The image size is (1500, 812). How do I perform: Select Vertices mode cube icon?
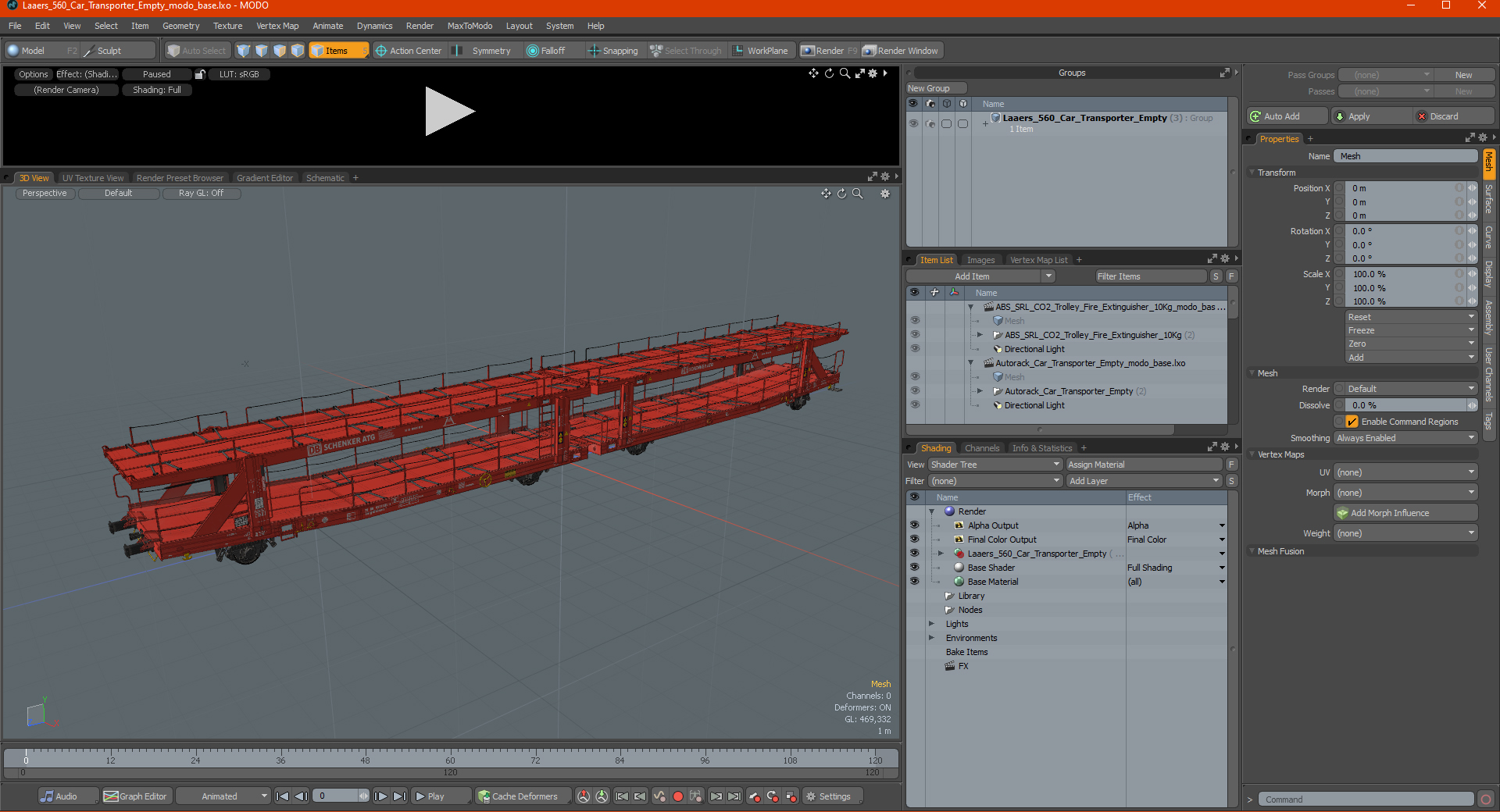point(244,51)
